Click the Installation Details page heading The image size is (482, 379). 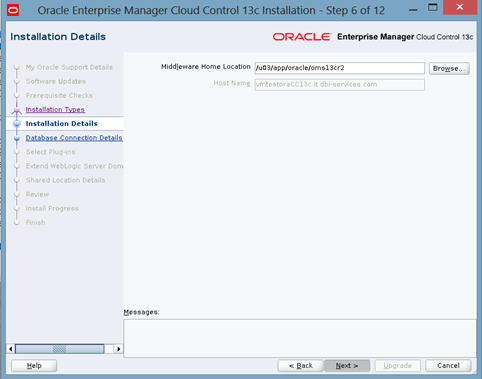58,37
